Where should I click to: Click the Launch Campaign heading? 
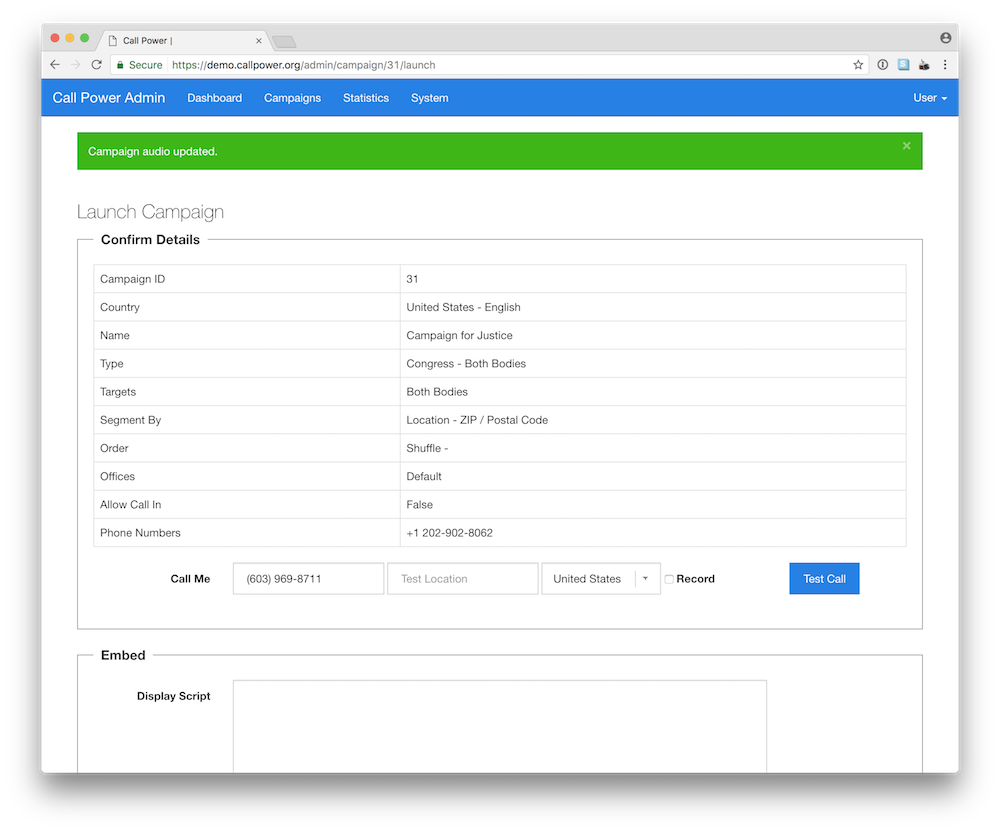click(150, 212)
